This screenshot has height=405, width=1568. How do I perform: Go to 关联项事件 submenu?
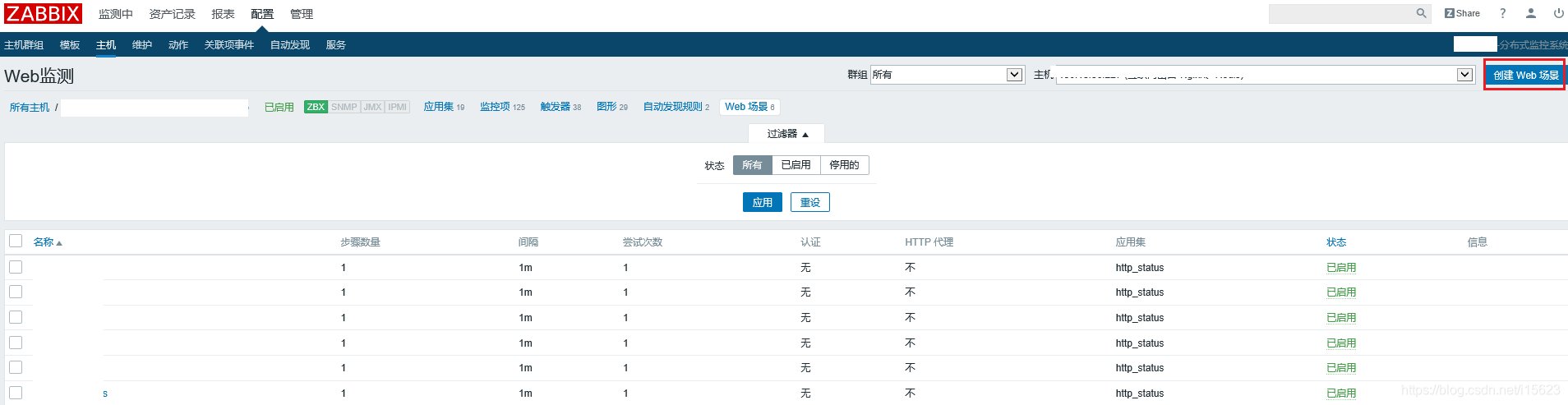229,45
